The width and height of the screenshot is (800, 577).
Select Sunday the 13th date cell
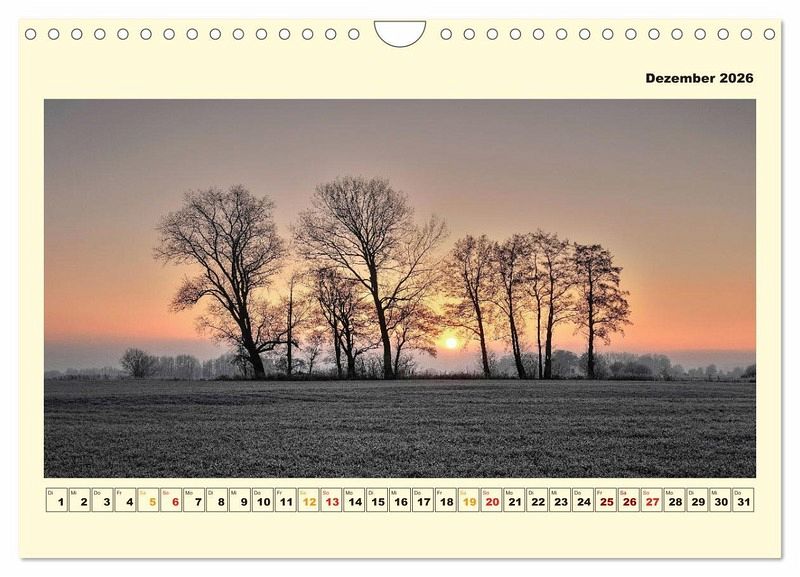[332, 500]
